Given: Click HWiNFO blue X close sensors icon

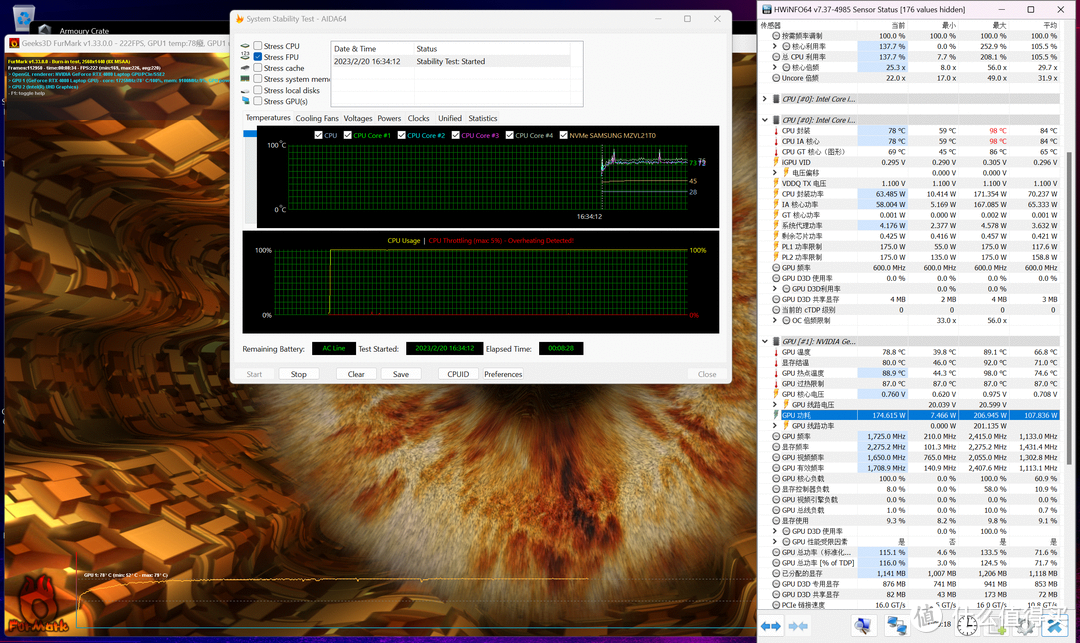Looking at the screenshot, I should 1055,625.
